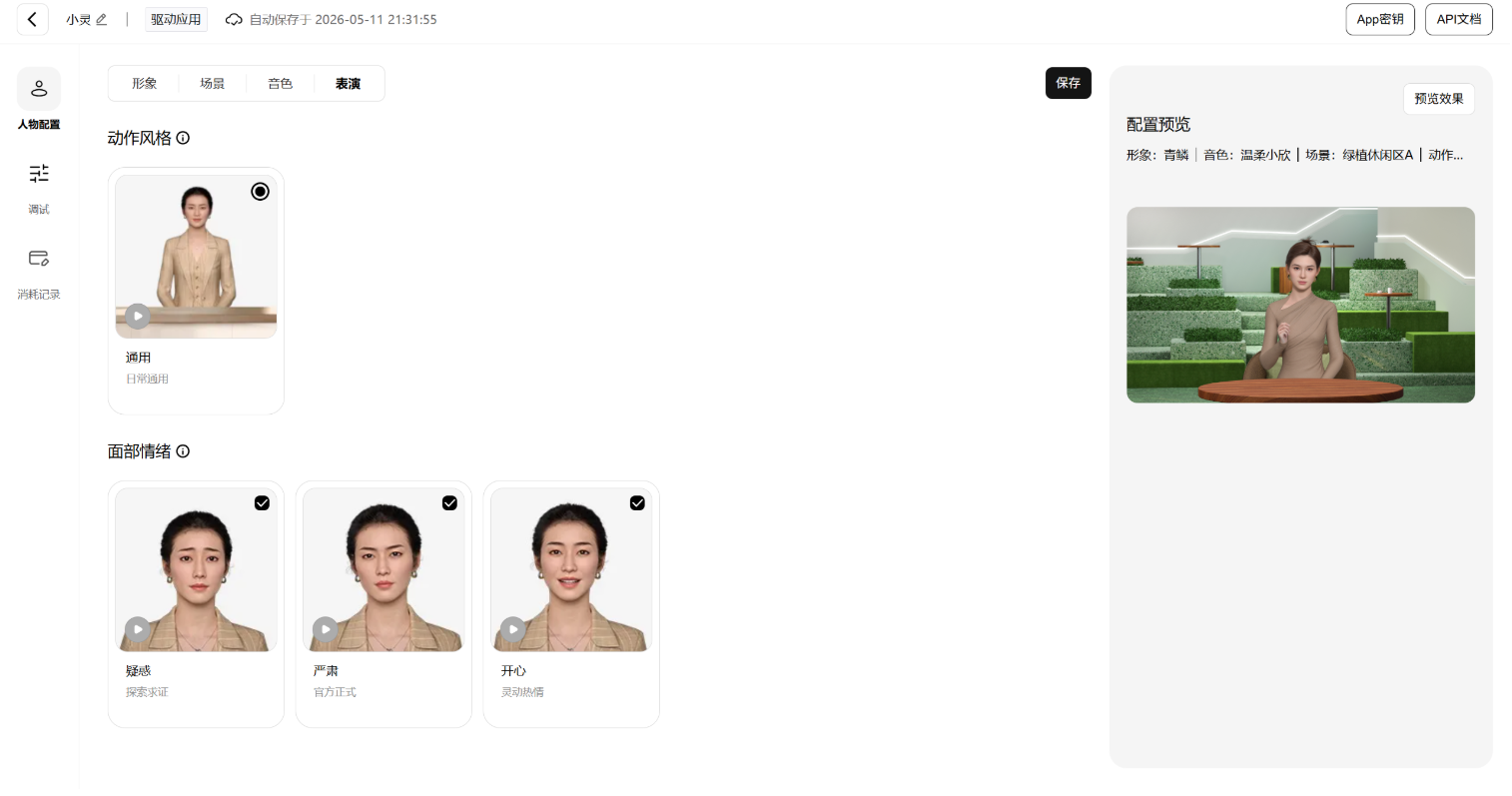
Task: Uncheck the 开心 emotion checkbox
Action: click(637, 503)
